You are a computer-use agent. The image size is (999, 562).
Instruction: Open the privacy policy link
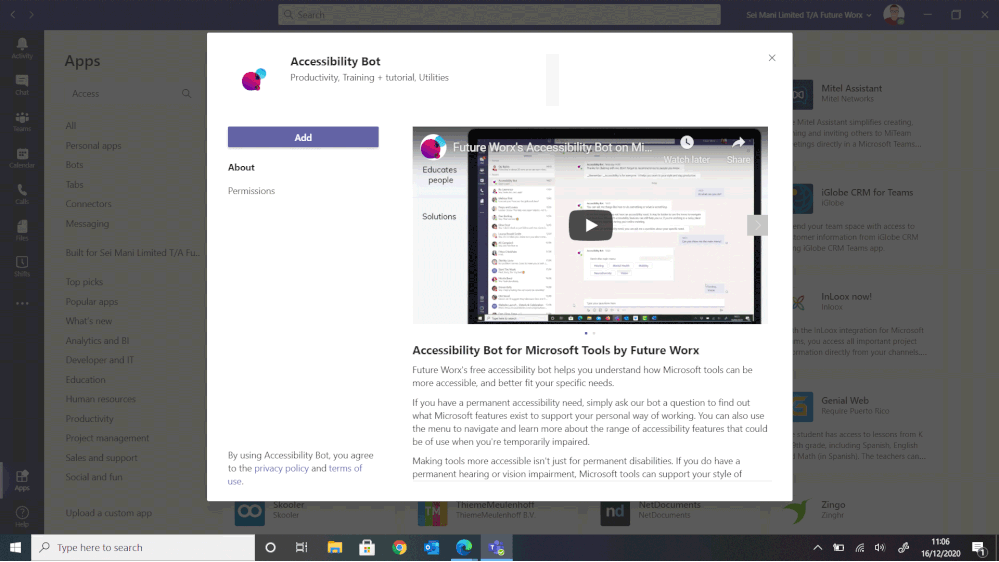point(282,468)
